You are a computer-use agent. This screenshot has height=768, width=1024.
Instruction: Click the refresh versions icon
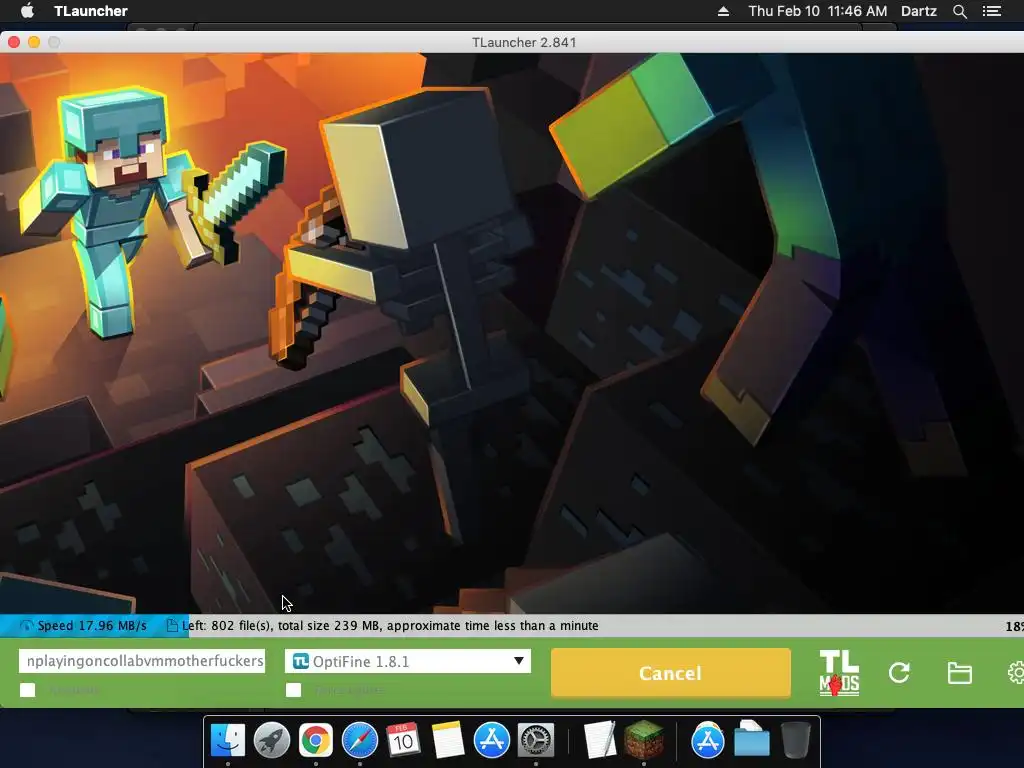click(899, 673)
